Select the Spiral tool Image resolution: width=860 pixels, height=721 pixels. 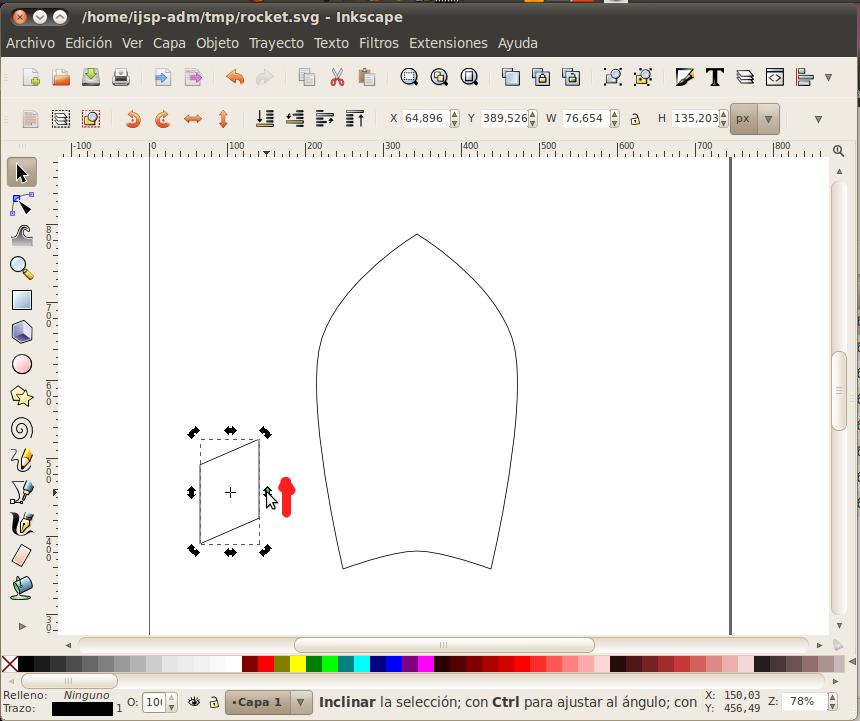[22, 428]
